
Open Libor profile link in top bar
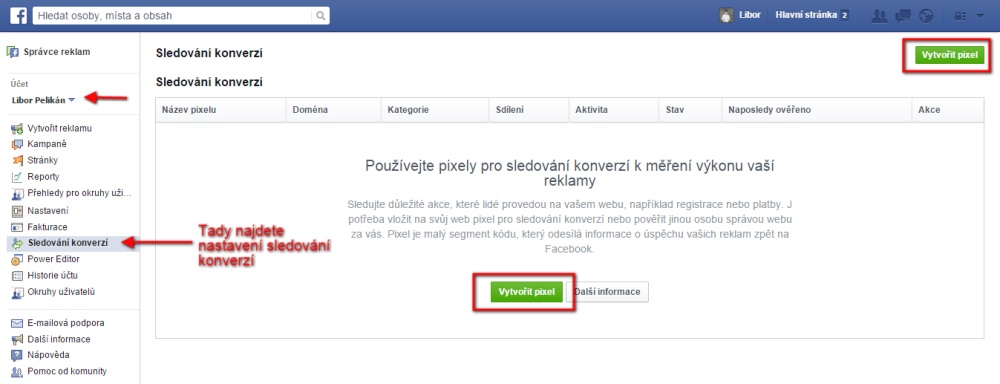(x=751, y=15)
